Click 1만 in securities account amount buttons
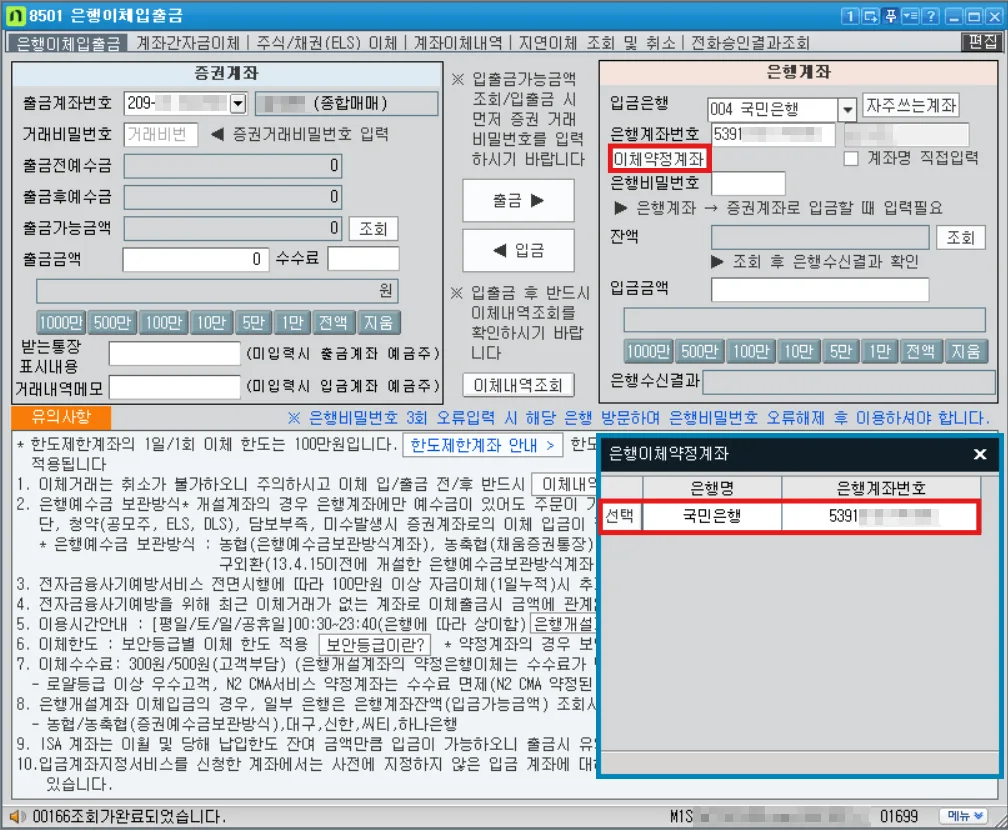 tap(292, 322)
